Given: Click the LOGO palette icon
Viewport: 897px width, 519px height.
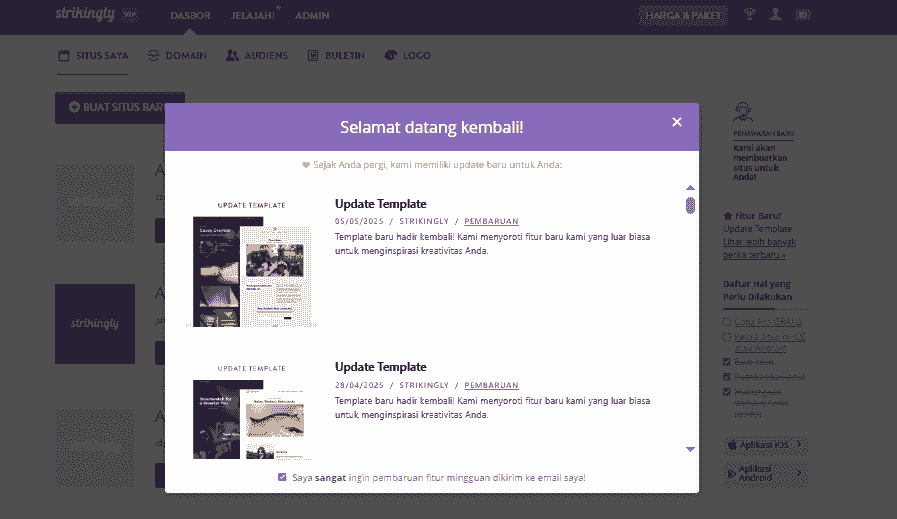Looking at the screenshot, I should click(390, 55).
